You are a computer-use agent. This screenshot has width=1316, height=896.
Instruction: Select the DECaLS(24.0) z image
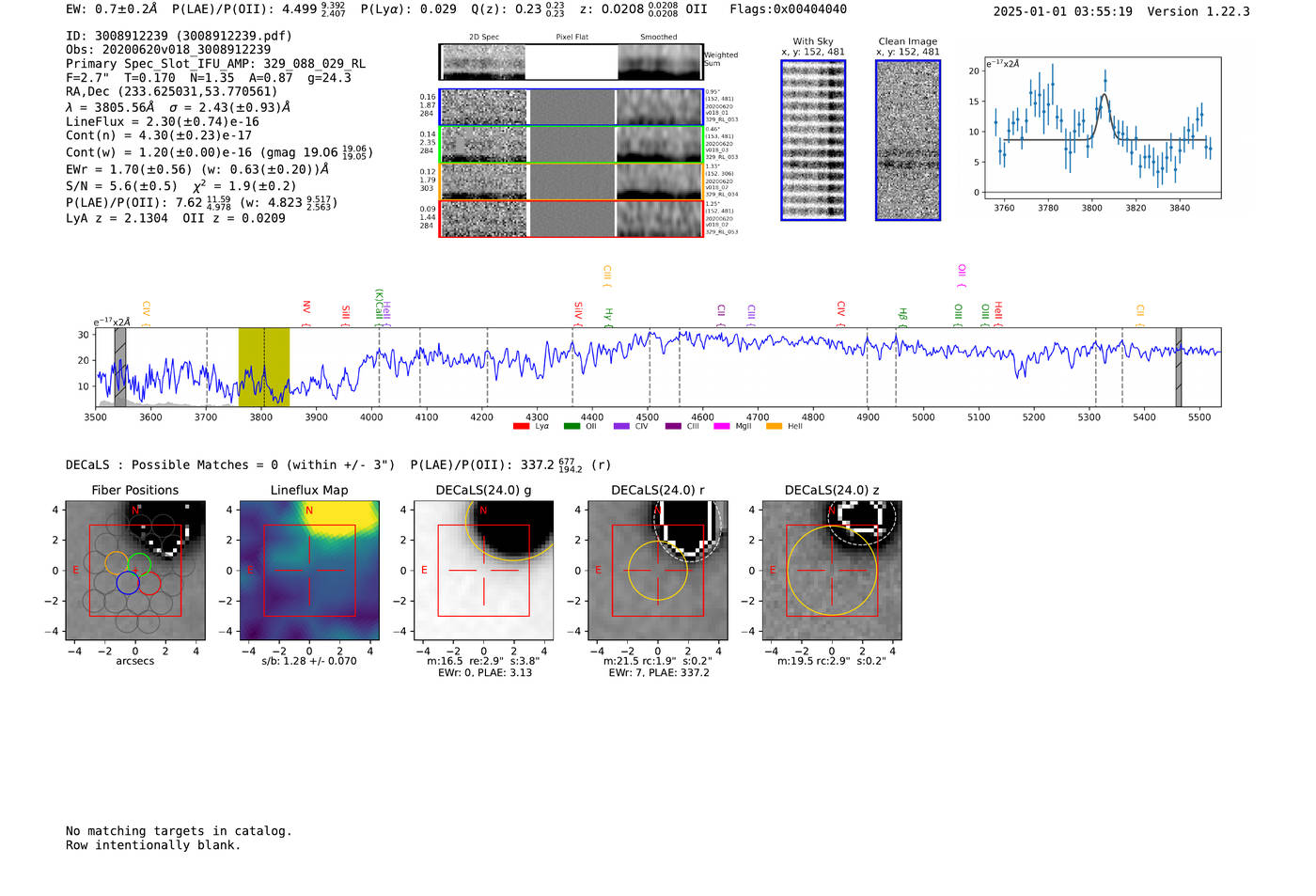tap(832, 571)
